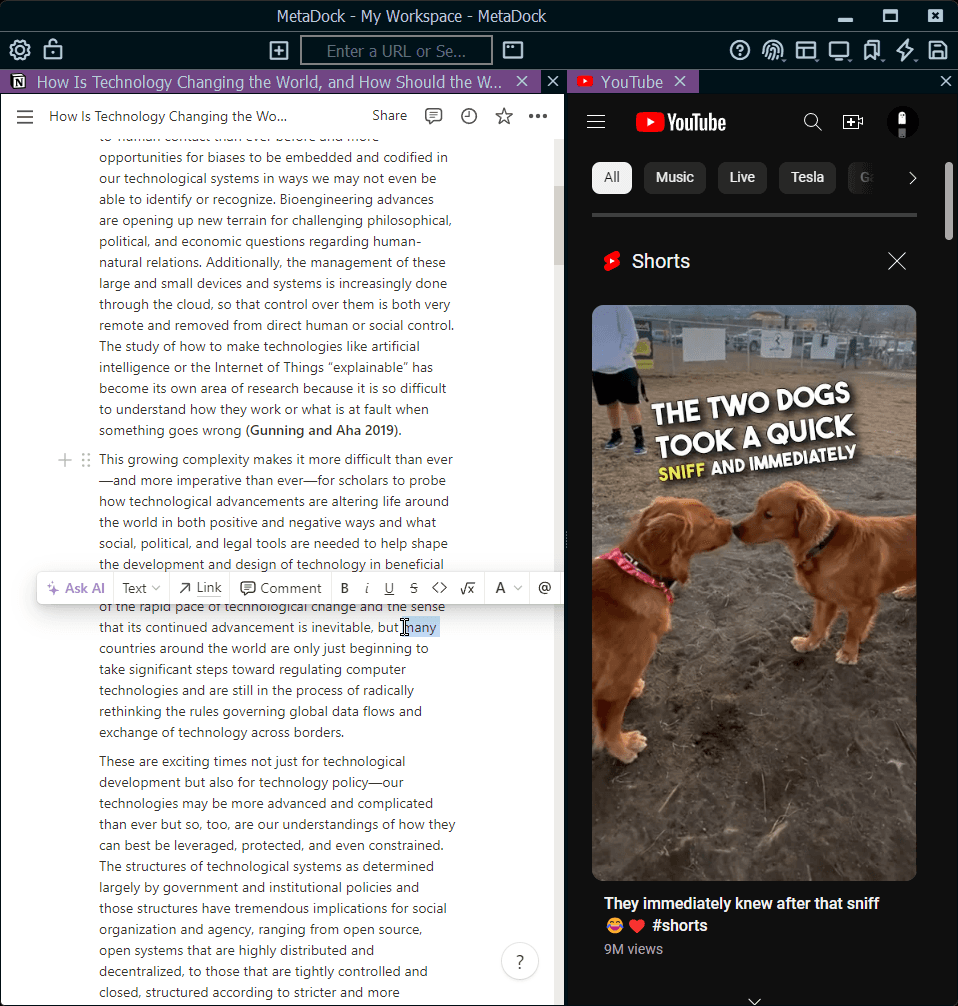
Task: Click the YouTube Create video icon
Action: [853, 122]
